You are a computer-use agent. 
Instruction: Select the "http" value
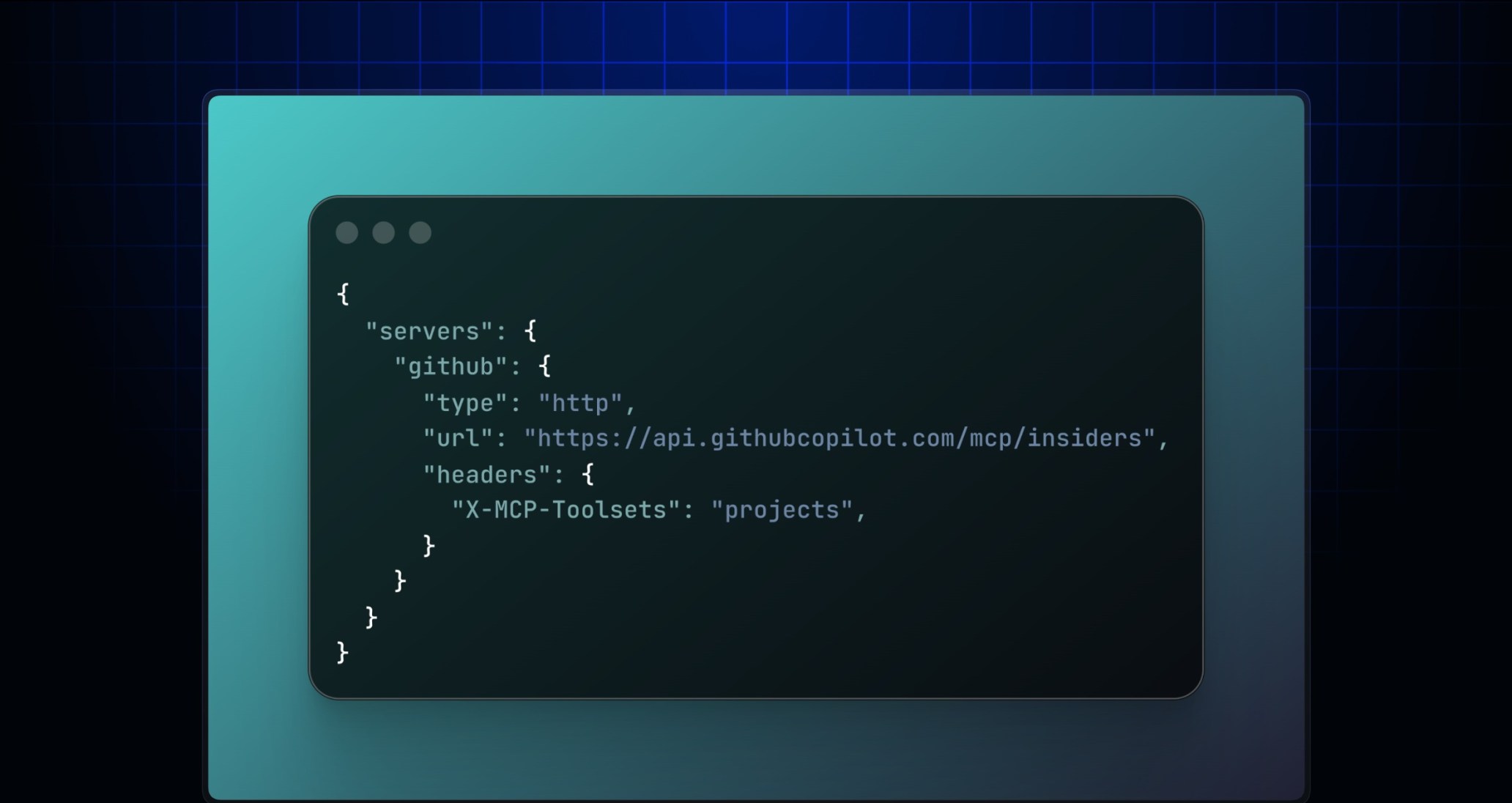click(x=580, y=403)
